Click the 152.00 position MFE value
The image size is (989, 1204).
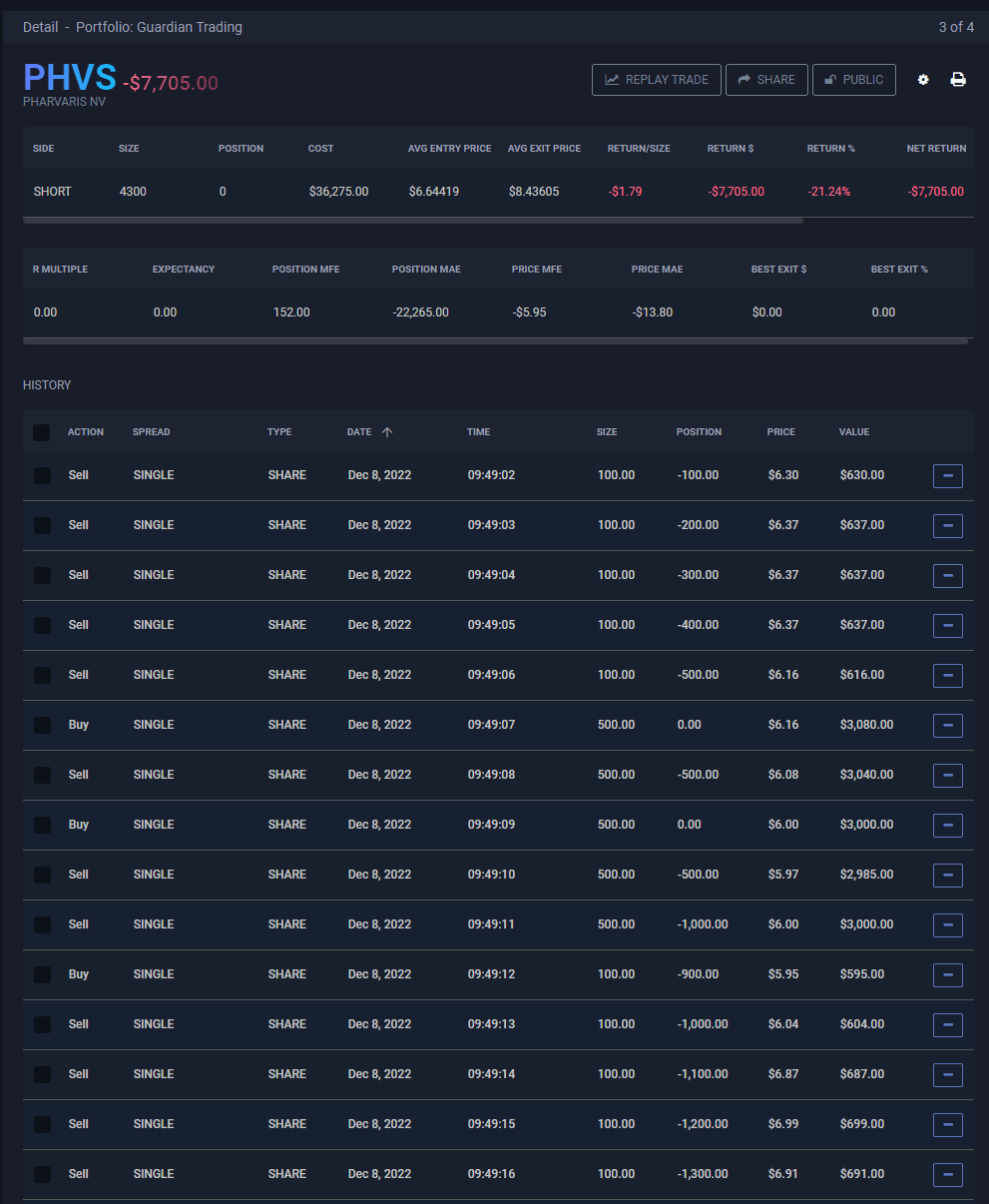[x=291, y=311]
